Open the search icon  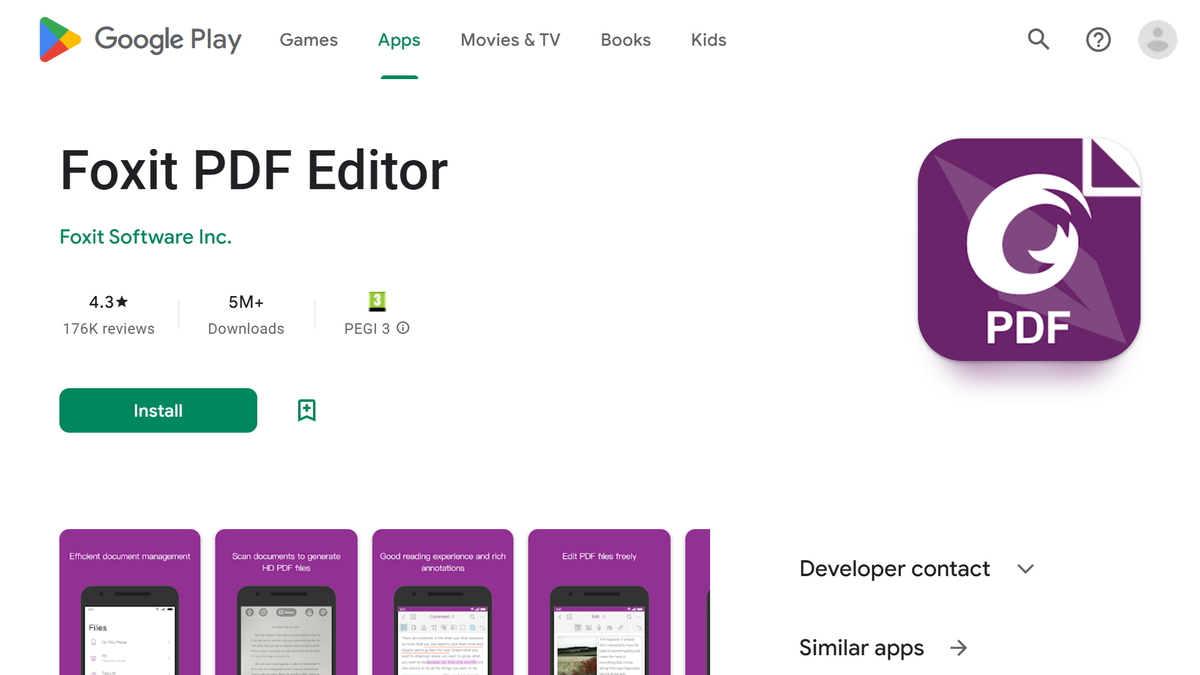coord(1038,40)
